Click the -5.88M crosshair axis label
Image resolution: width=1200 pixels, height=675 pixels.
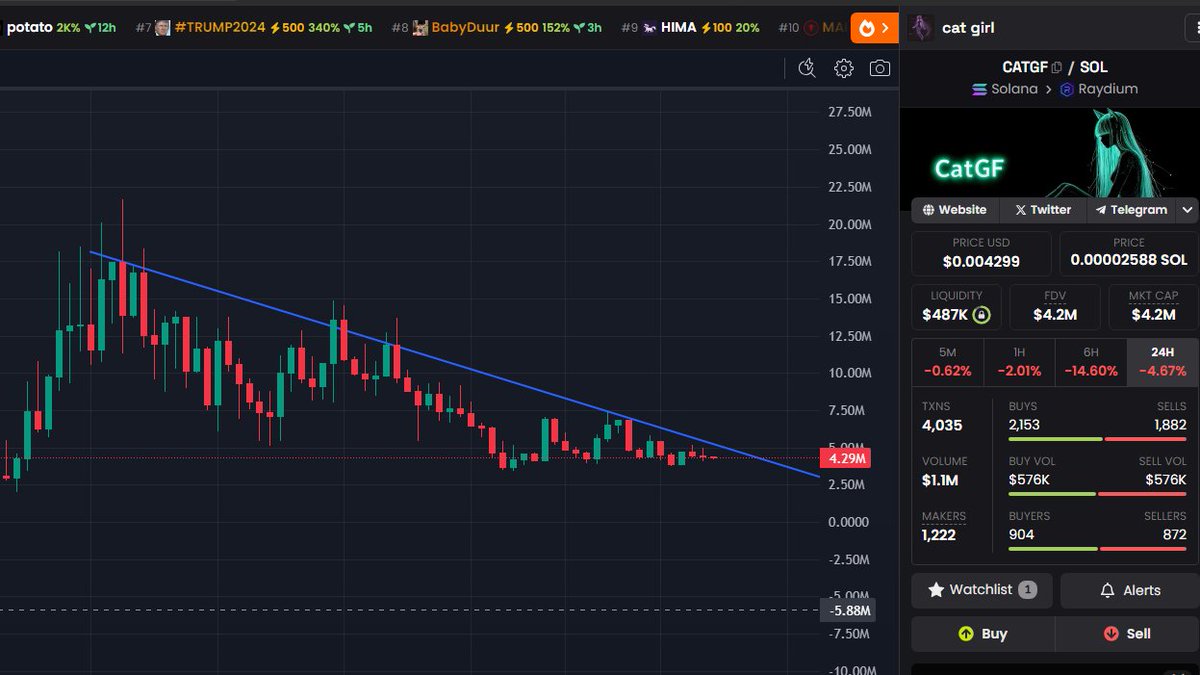(x=848, y=610)
